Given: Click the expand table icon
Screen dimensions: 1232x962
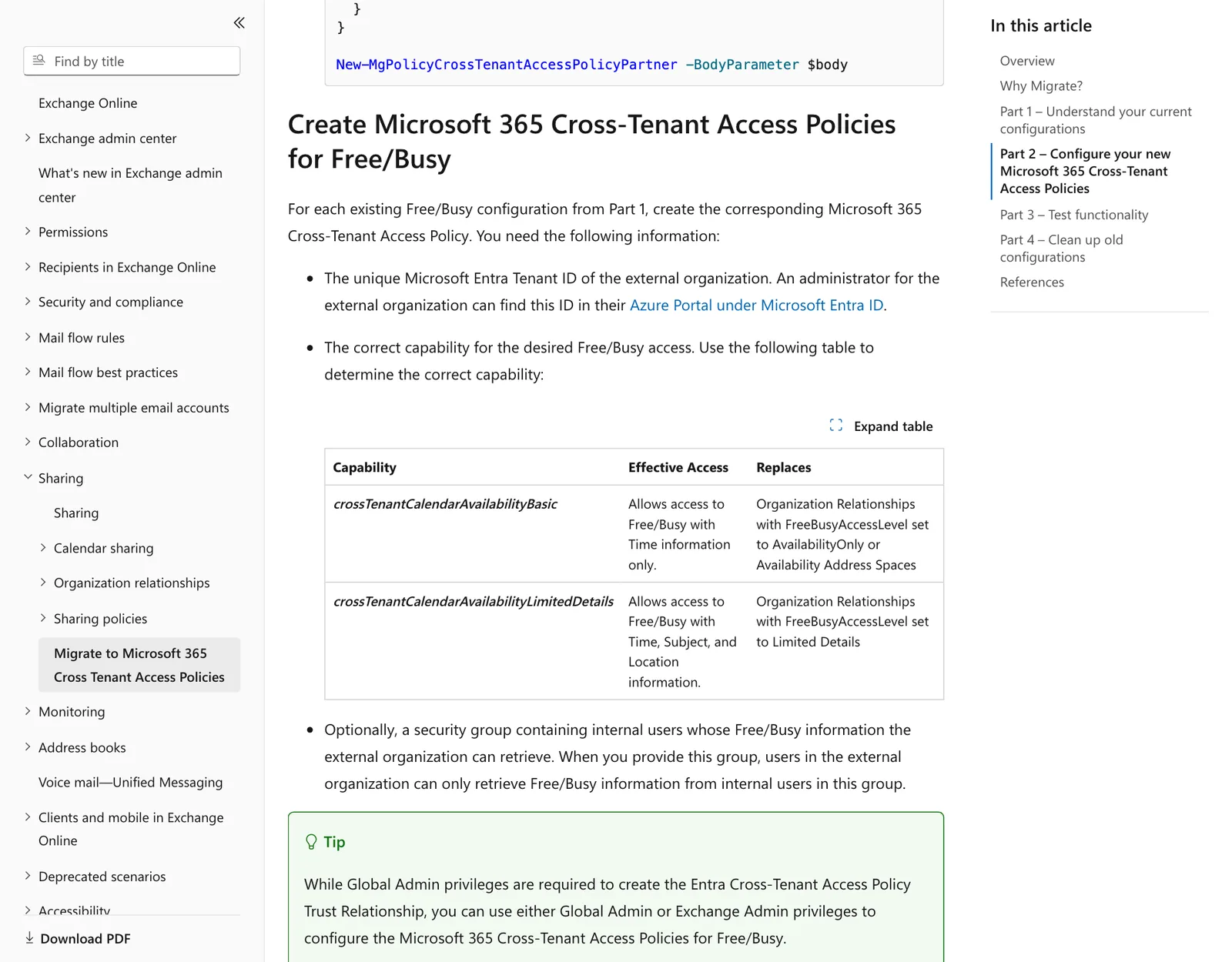Looking at the screenshot, I should point(836,426).
